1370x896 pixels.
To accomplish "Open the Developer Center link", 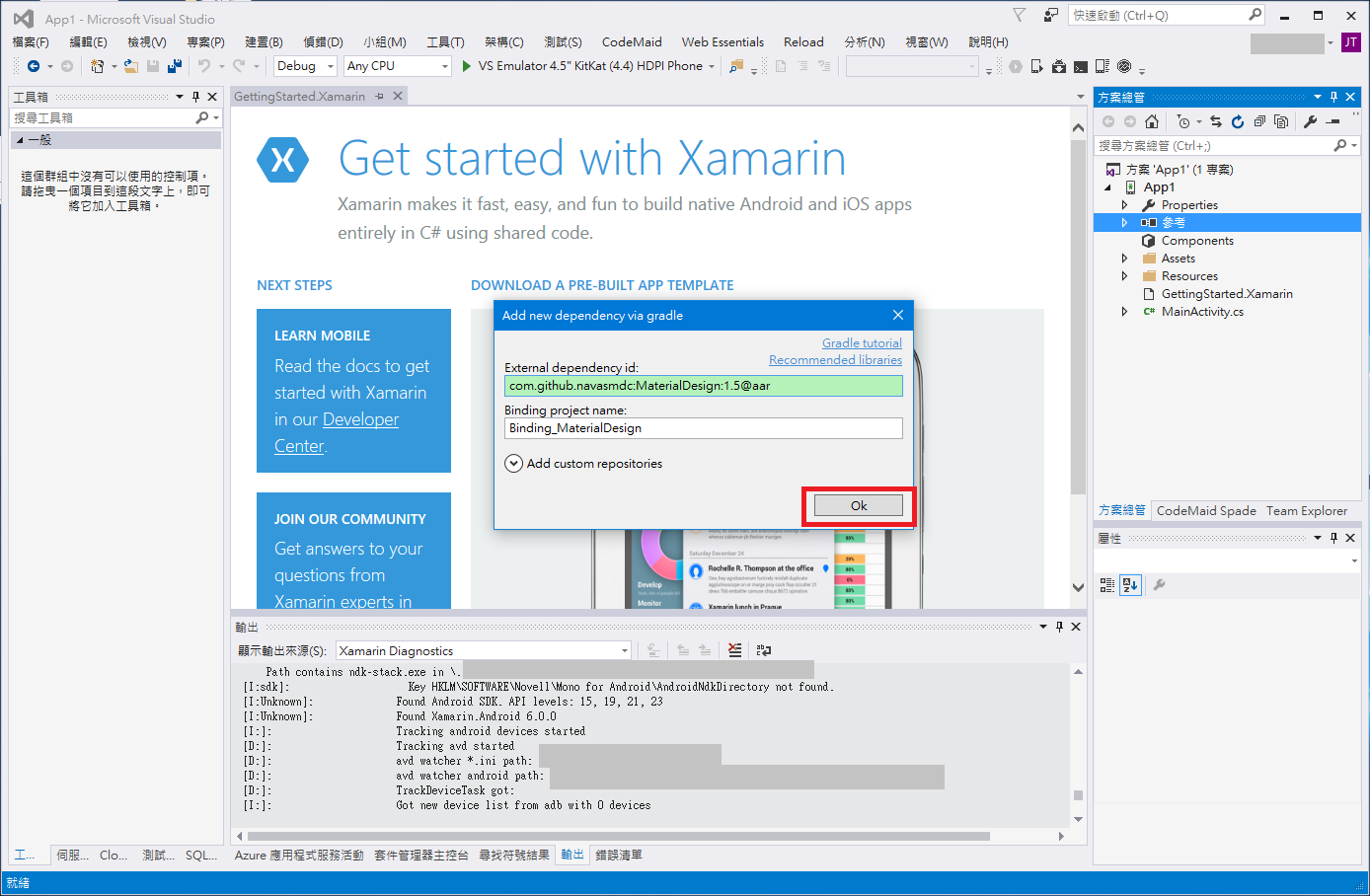I will coord(337,432).
